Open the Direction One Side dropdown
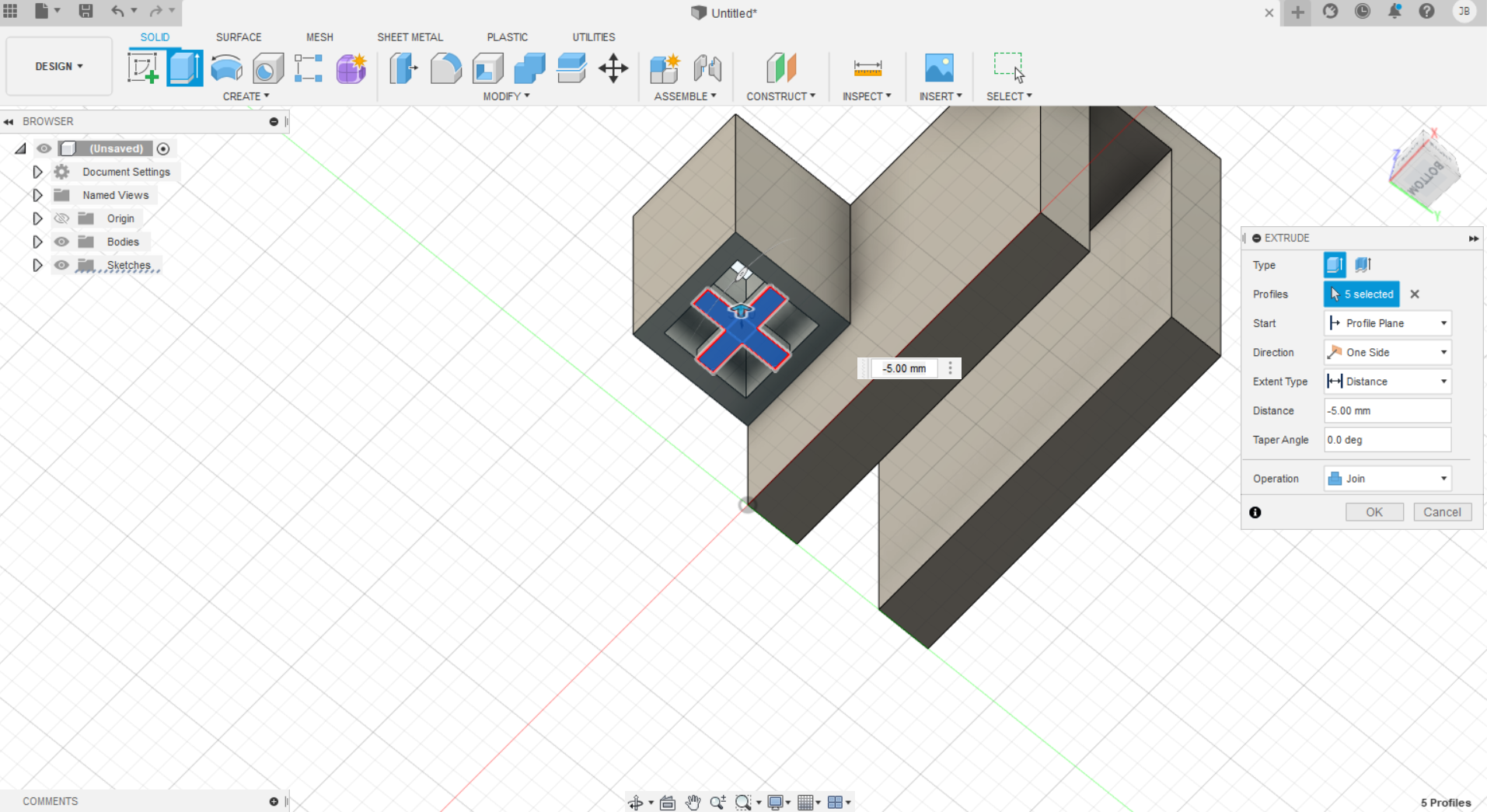The height and width of the screenshot is (812, 1487). click(1388, 352)
